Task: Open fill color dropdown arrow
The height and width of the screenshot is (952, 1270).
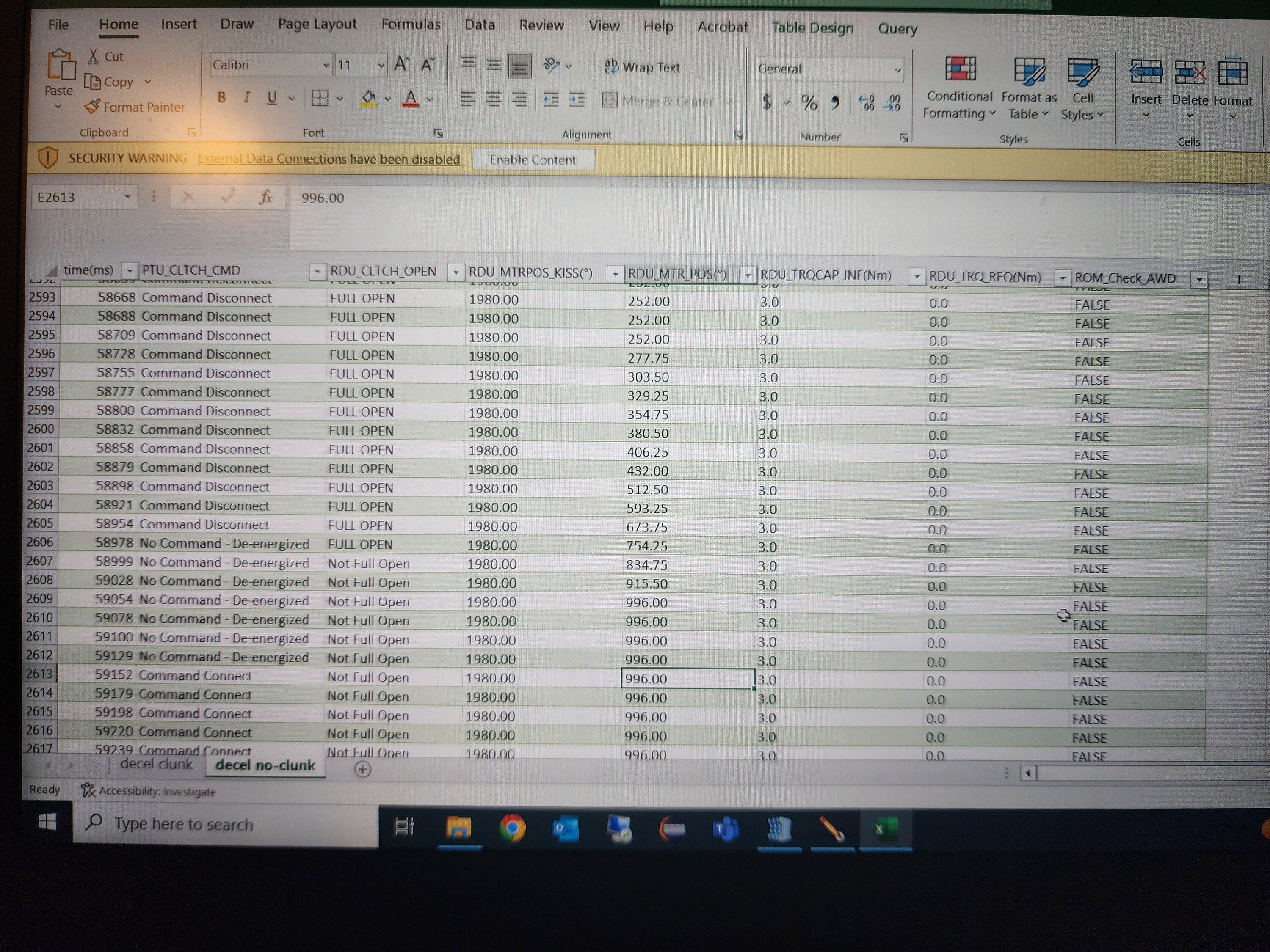Action: coord(387,99)
